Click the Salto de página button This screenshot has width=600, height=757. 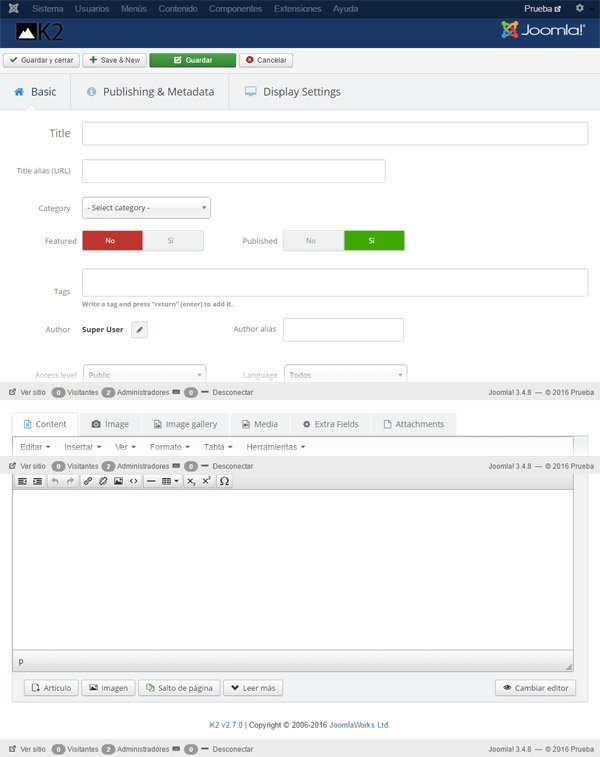pyautogui.click(x=180, y=688)
